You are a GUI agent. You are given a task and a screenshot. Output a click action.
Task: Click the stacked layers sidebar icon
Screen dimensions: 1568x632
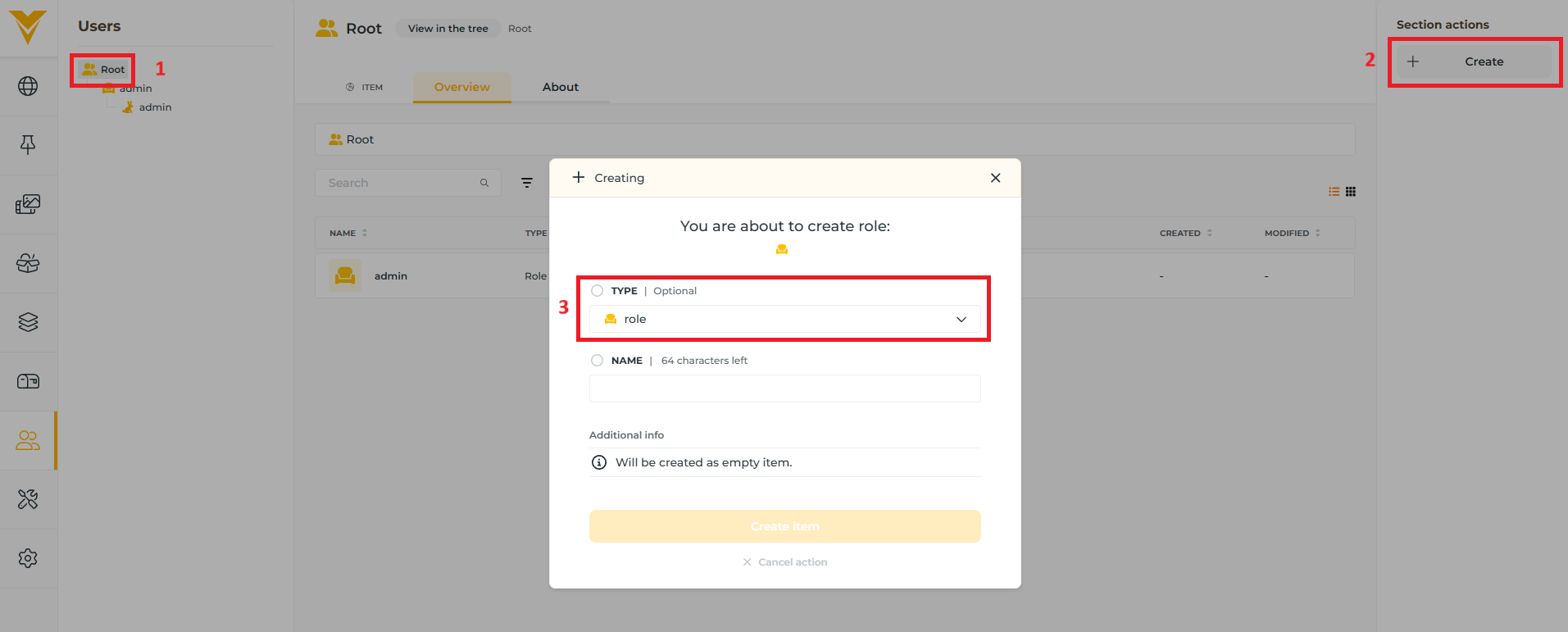(x=28, y=322)
